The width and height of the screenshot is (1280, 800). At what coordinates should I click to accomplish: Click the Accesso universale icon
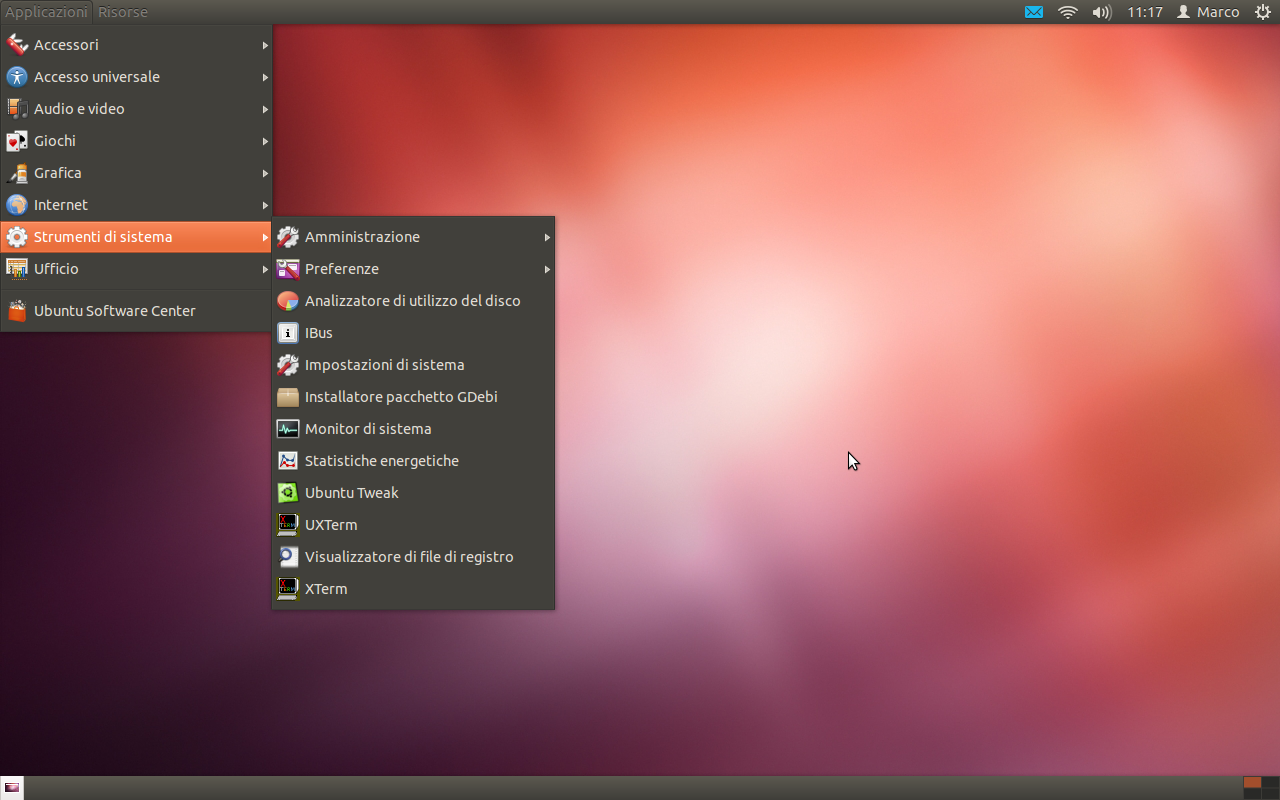coord(16,77)
